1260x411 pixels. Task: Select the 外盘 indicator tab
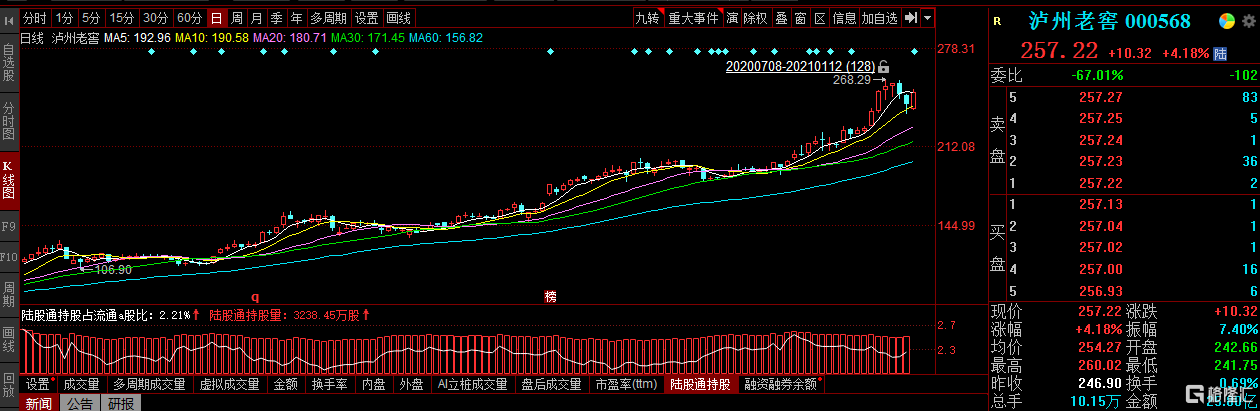coord(412,384)
